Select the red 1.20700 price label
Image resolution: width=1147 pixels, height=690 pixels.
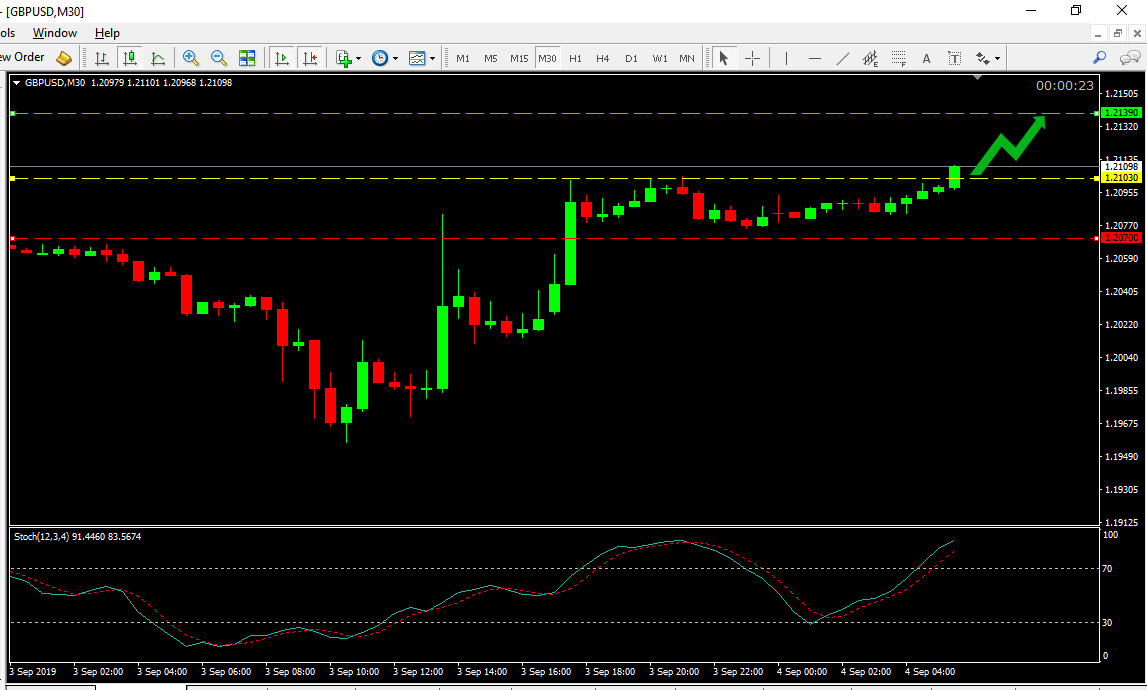[1121, 238]
